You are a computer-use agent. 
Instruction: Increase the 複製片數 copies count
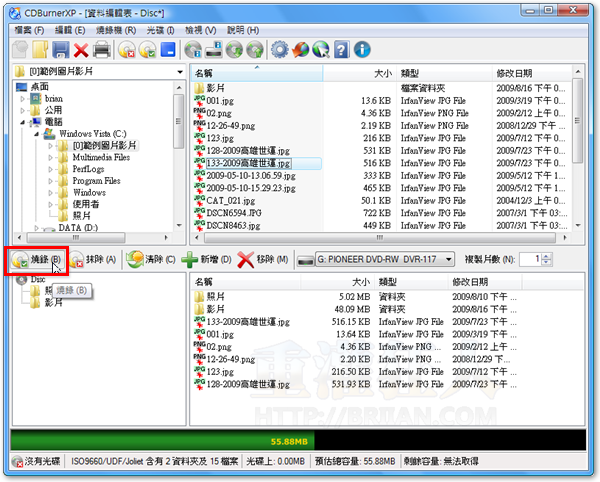[547, 256]
